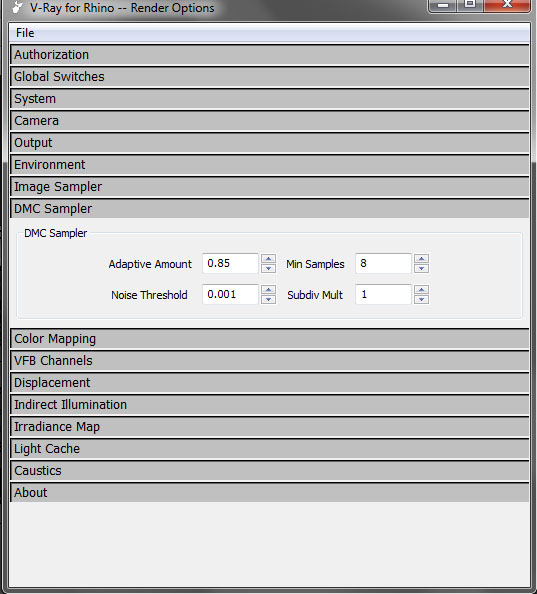Open the File menu

25,33
